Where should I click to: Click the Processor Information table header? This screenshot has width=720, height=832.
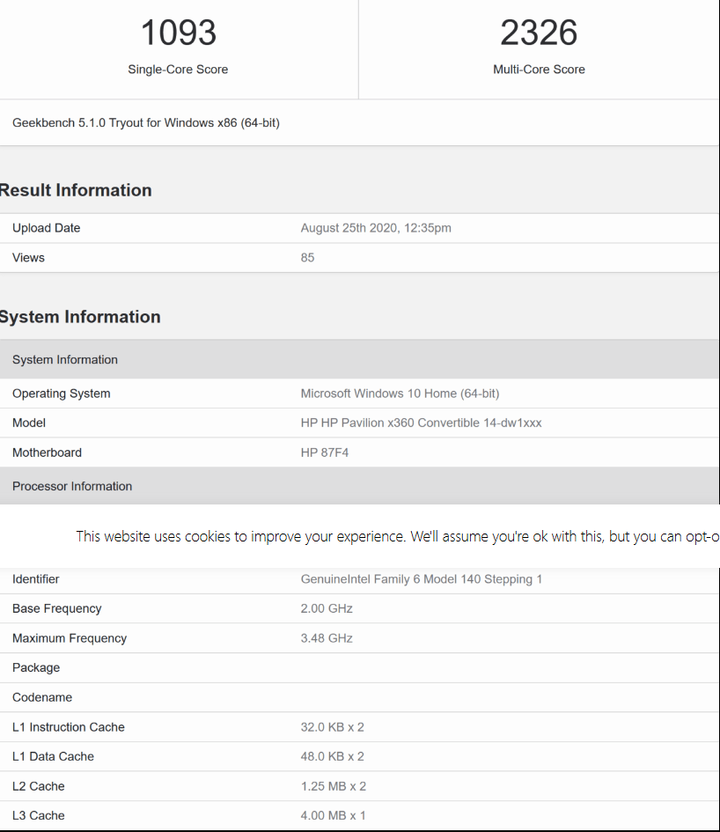coord(359,487)
